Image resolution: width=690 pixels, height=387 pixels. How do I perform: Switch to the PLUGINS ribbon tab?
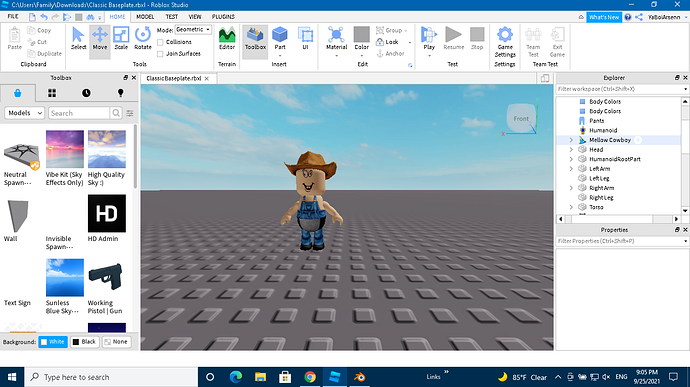coord(223,17)
